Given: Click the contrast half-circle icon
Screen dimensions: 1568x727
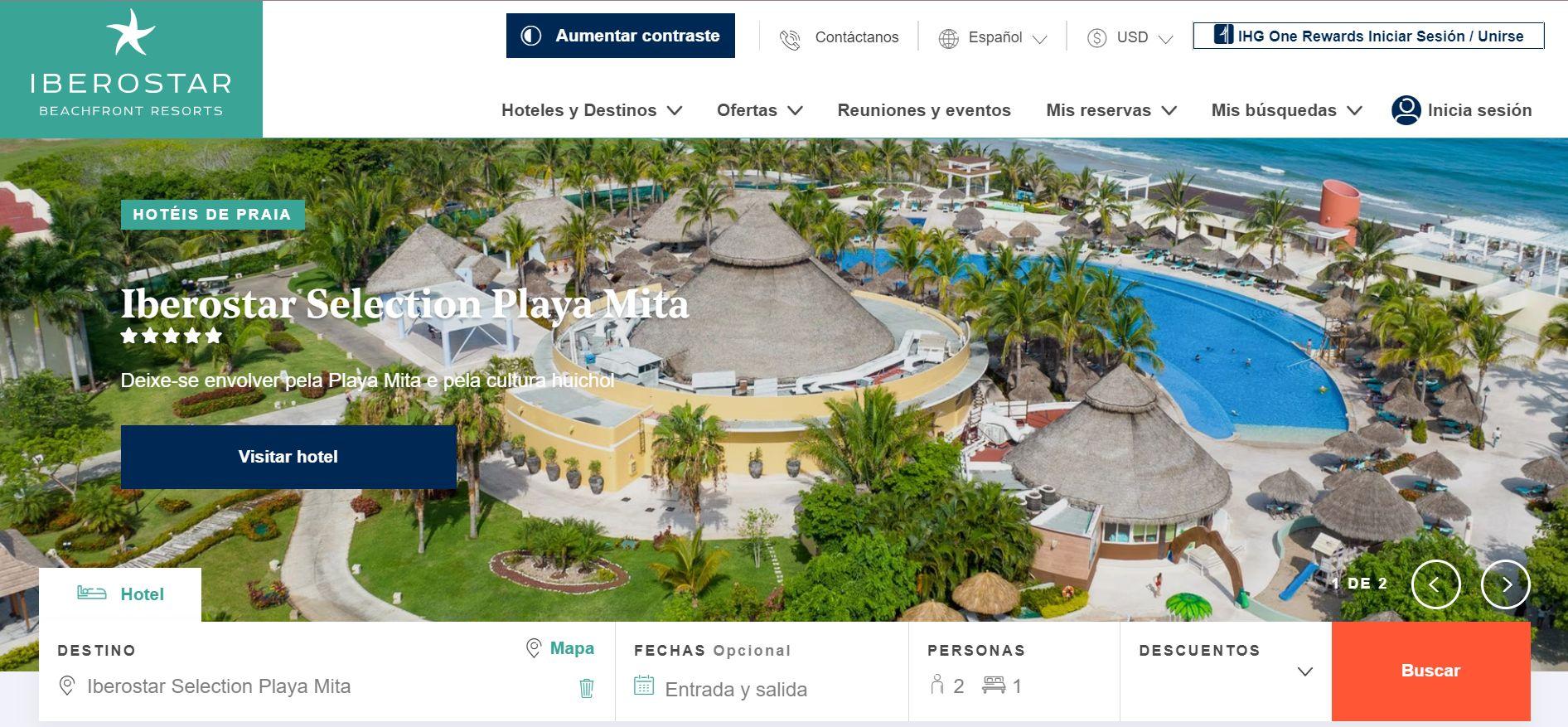Looking at the screenshot, I should pos(531,36).
